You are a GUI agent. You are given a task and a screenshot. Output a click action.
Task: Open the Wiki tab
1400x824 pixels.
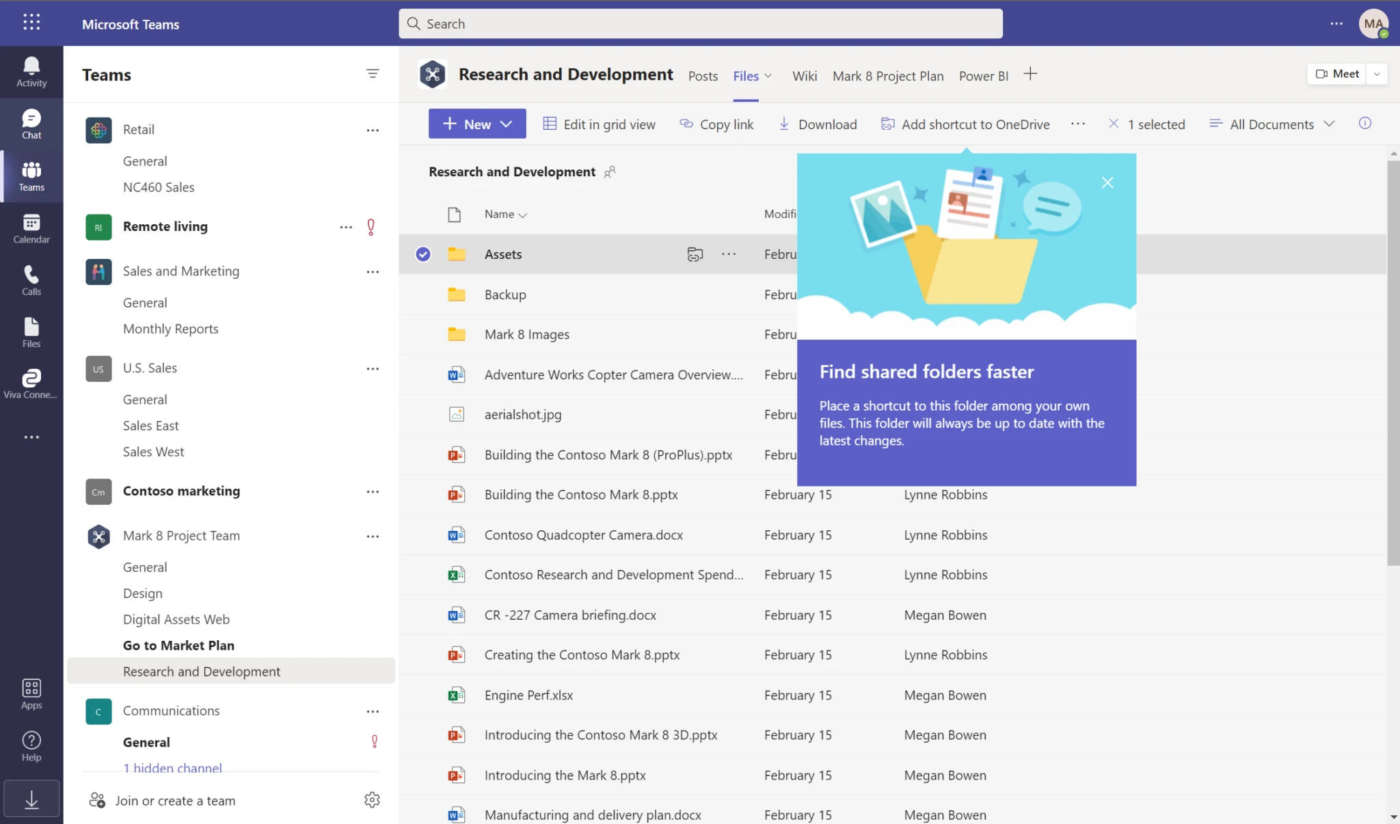pos(804,75)
